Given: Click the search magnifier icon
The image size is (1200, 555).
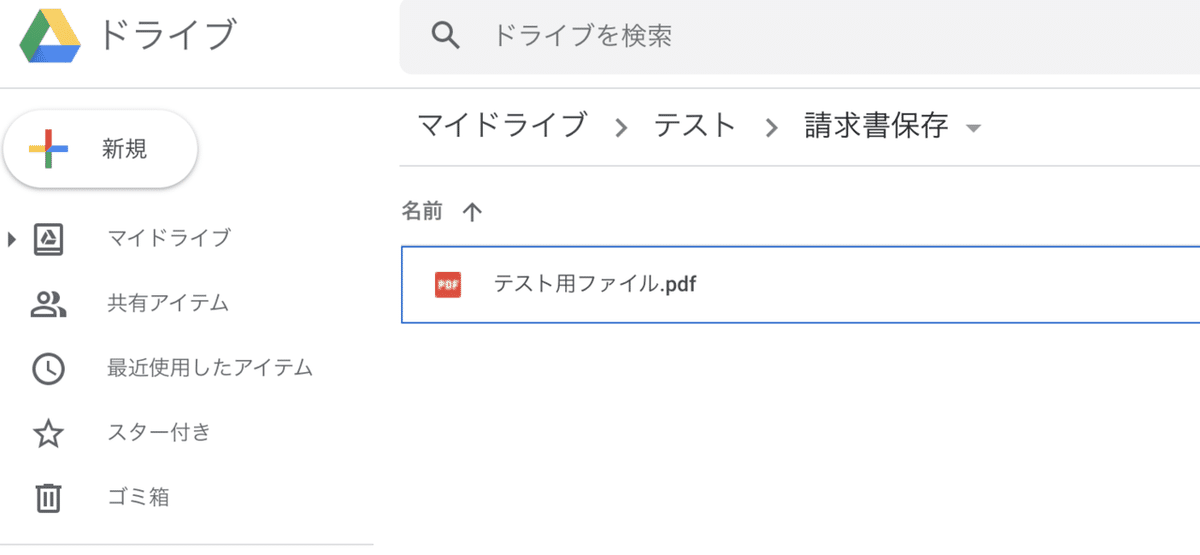Looking at the screenshot, I should click(445, 36).
